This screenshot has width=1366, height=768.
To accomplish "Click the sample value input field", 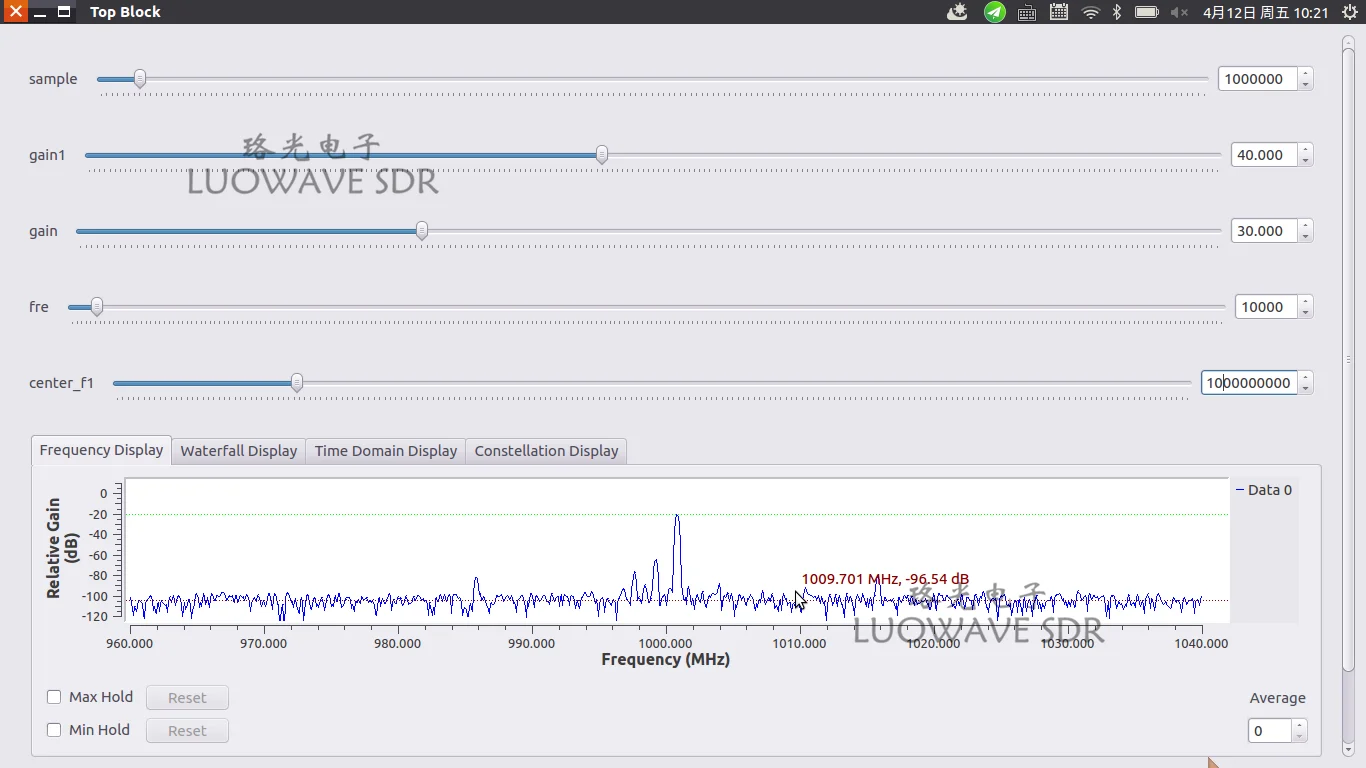I will click(1258, 78).
